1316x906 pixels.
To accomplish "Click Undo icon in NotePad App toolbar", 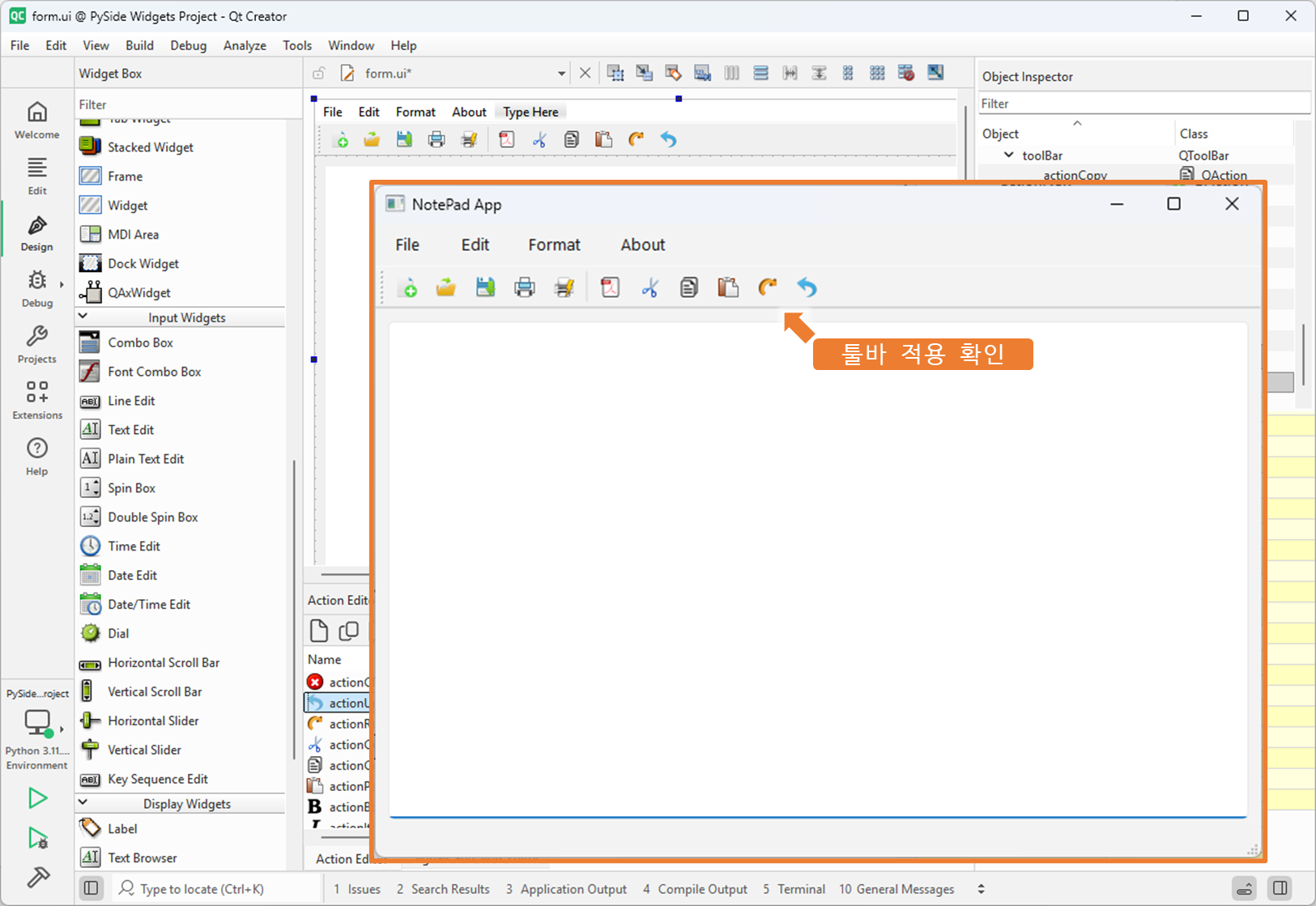I will pyautogui.click(x=807, y=287).
